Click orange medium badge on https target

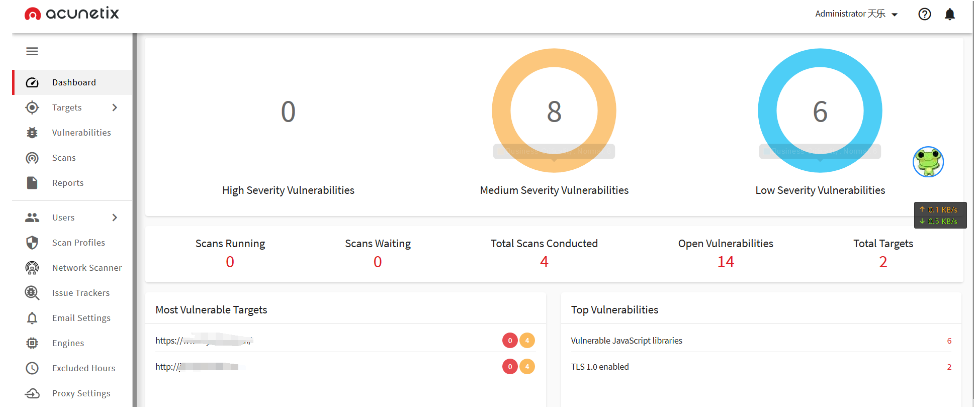click(527, 340)
